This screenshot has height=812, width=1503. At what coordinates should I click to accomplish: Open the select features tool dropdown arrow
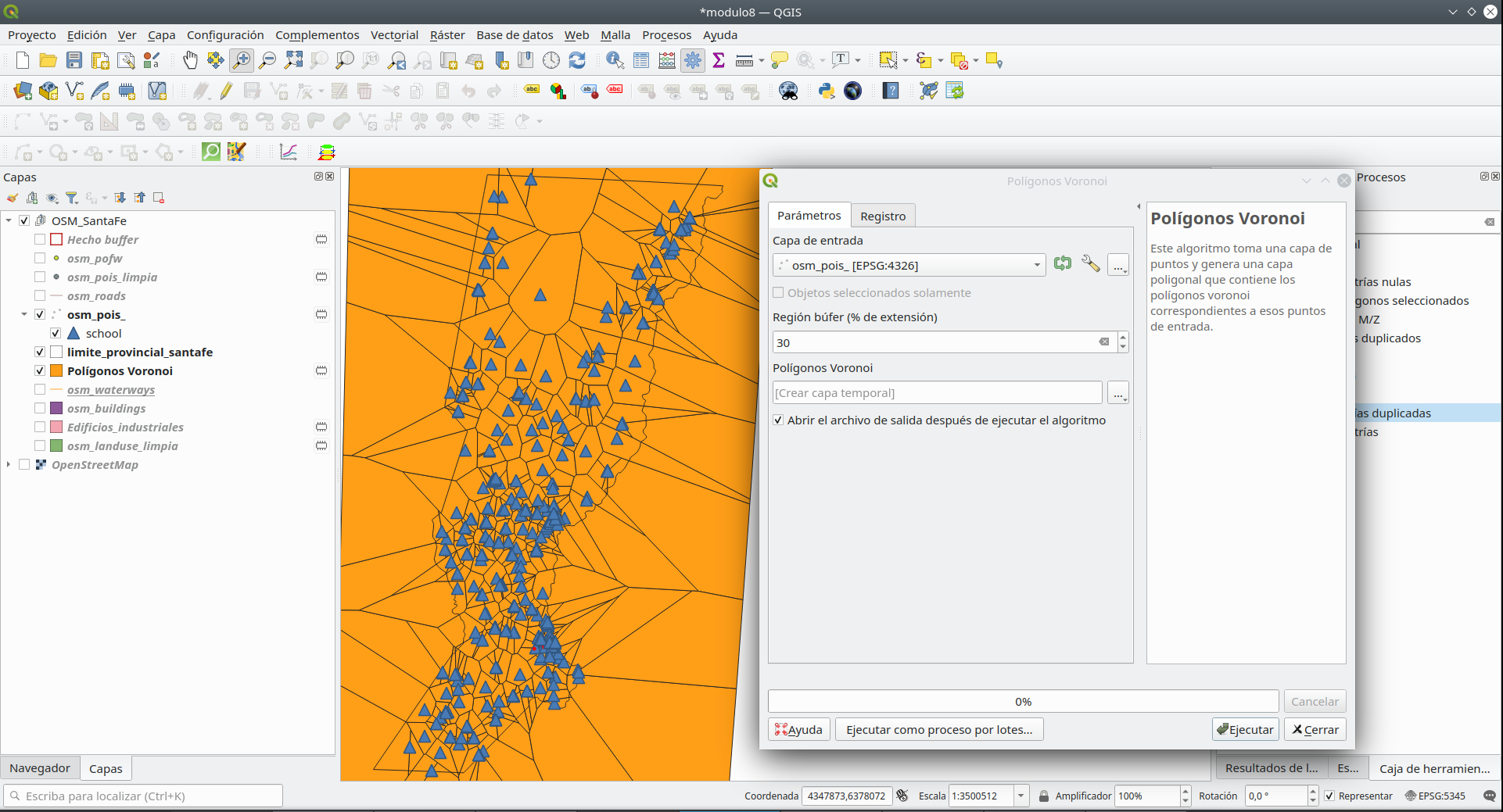coord(906,60)
